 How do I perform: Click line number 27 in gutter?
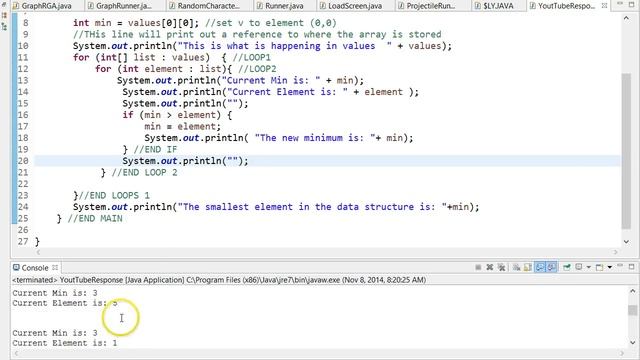[x=23, y=241]
